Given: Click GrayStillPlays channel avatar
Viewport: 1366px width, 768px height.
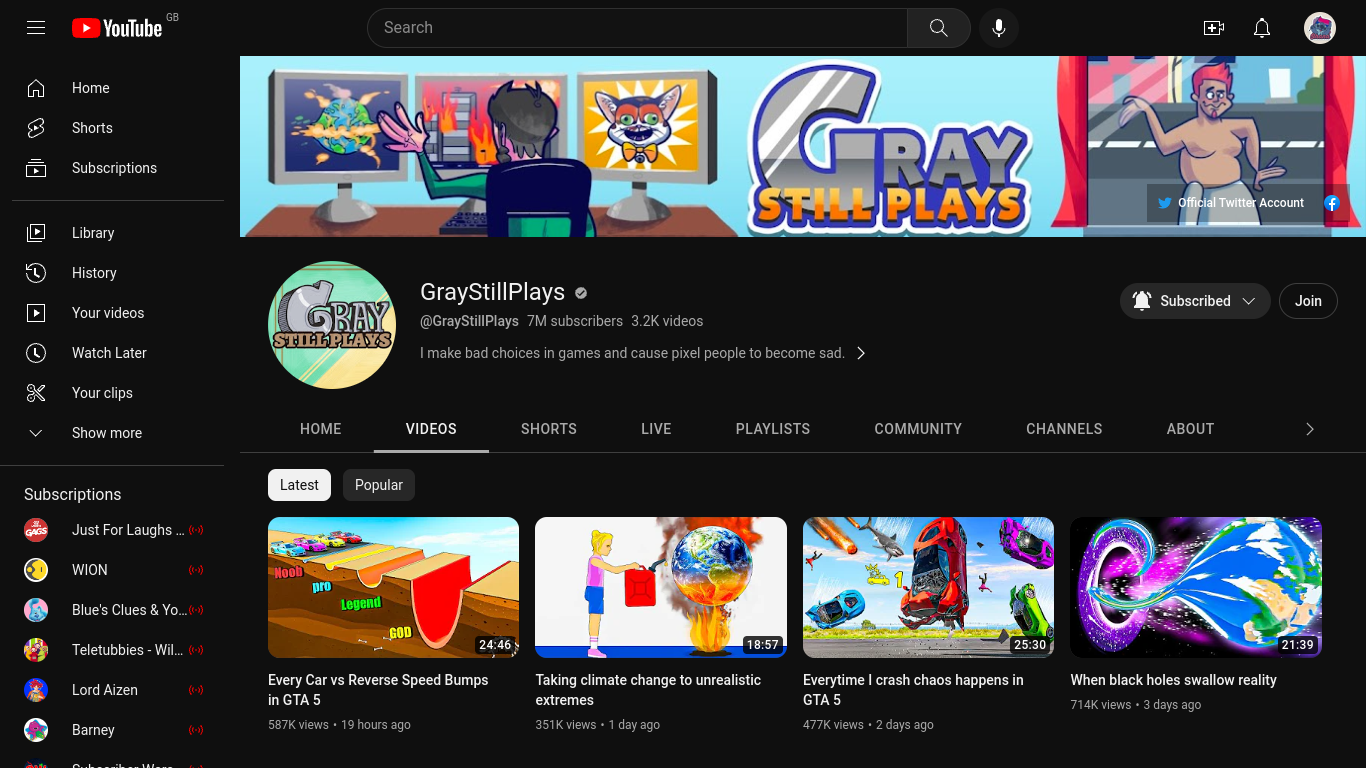Looking at the screenshot, I should pos(332,325).
